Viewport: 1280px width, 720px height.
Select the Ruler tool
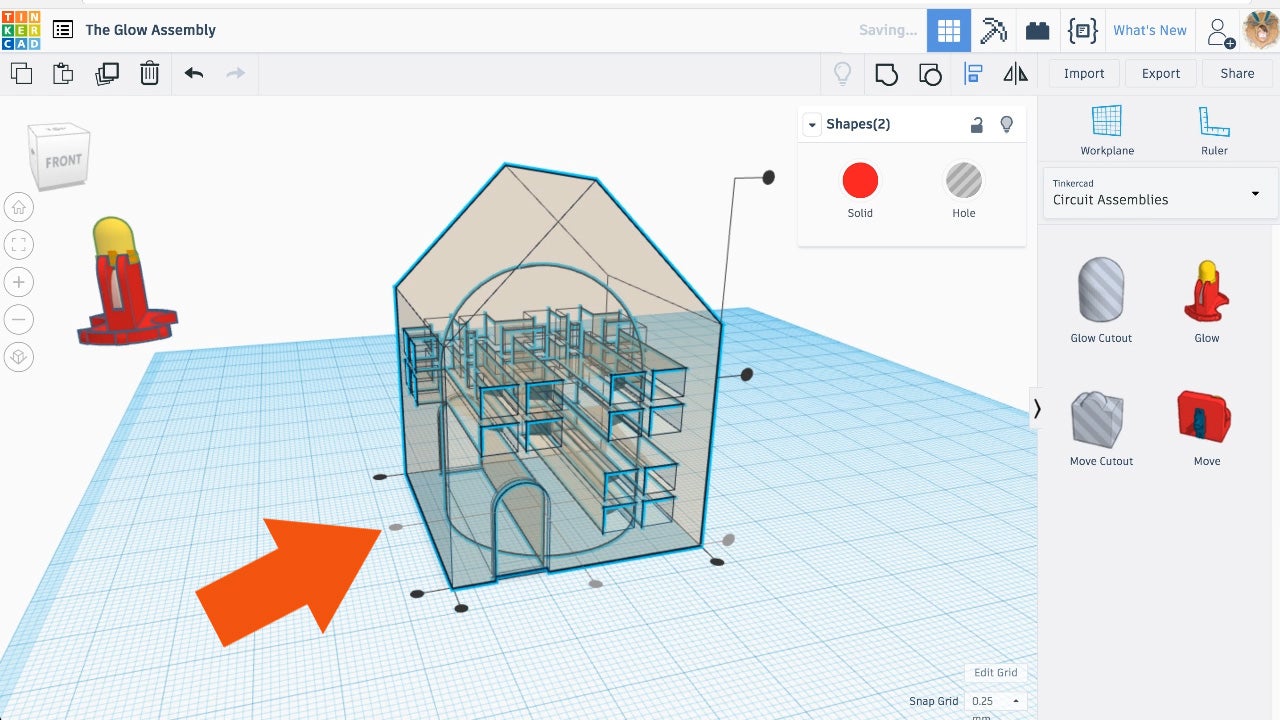(x=1214, y=130)
